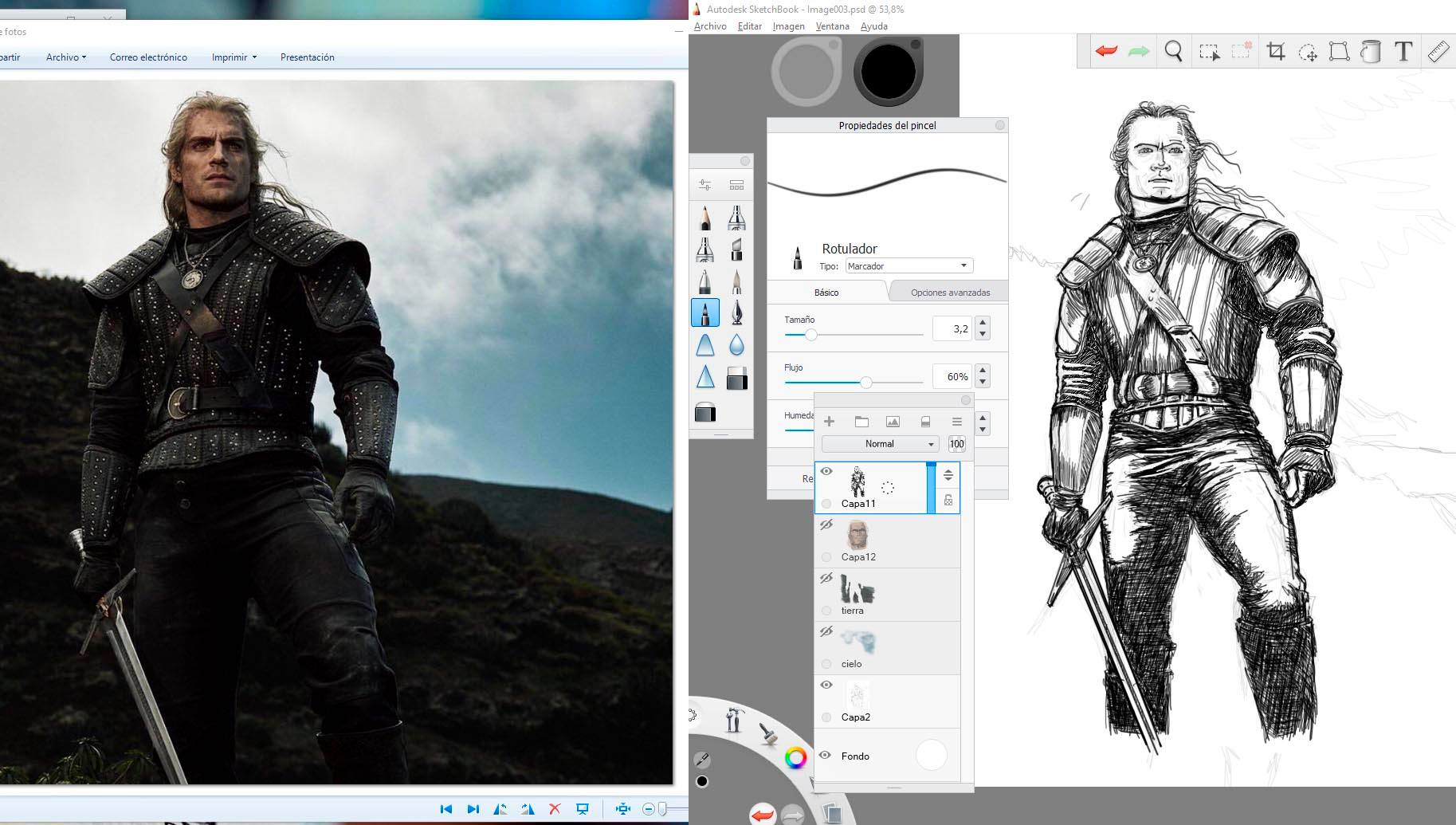Select the Transform tool

(x=1340, y=52)
